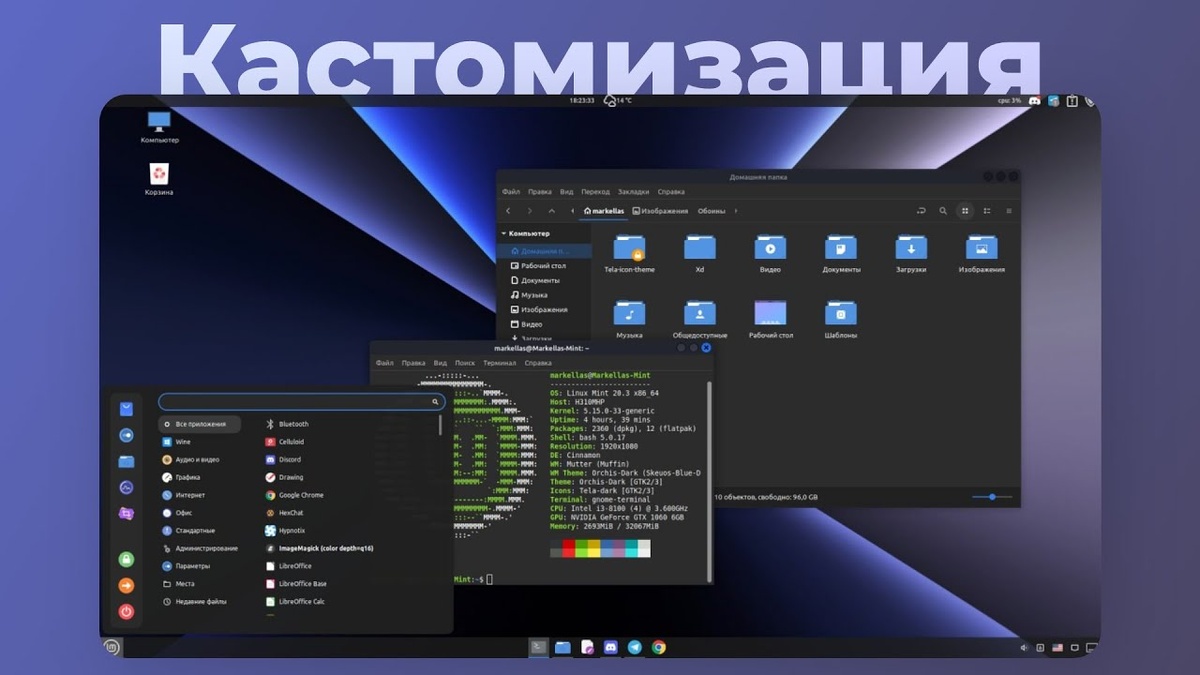Click the Все приложения button
This screenshot has width=1200, height=675.
pos(198,423)
